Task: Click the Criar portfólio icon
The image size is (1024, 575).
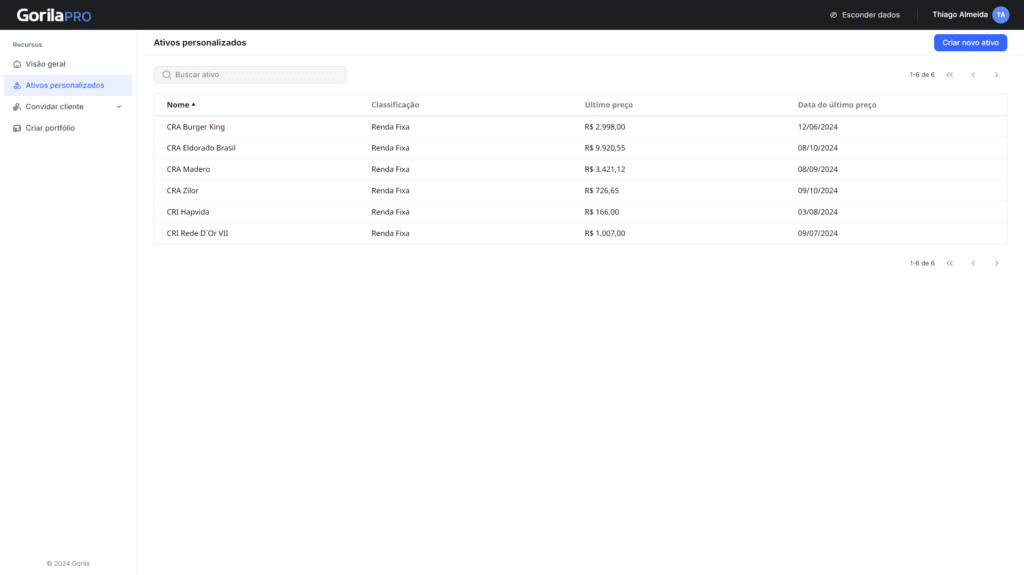Action: point(17,128)
